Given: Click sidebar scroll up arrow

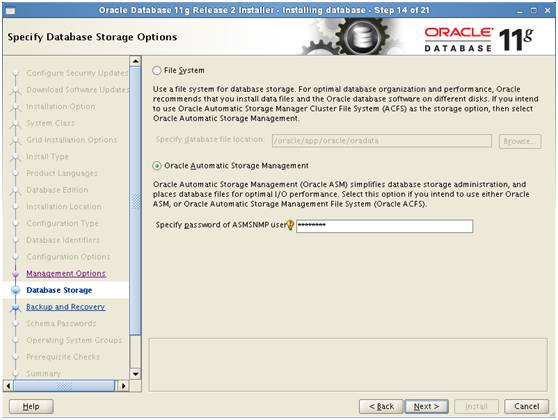Looking at the screenshot, I should pos(136,61).
